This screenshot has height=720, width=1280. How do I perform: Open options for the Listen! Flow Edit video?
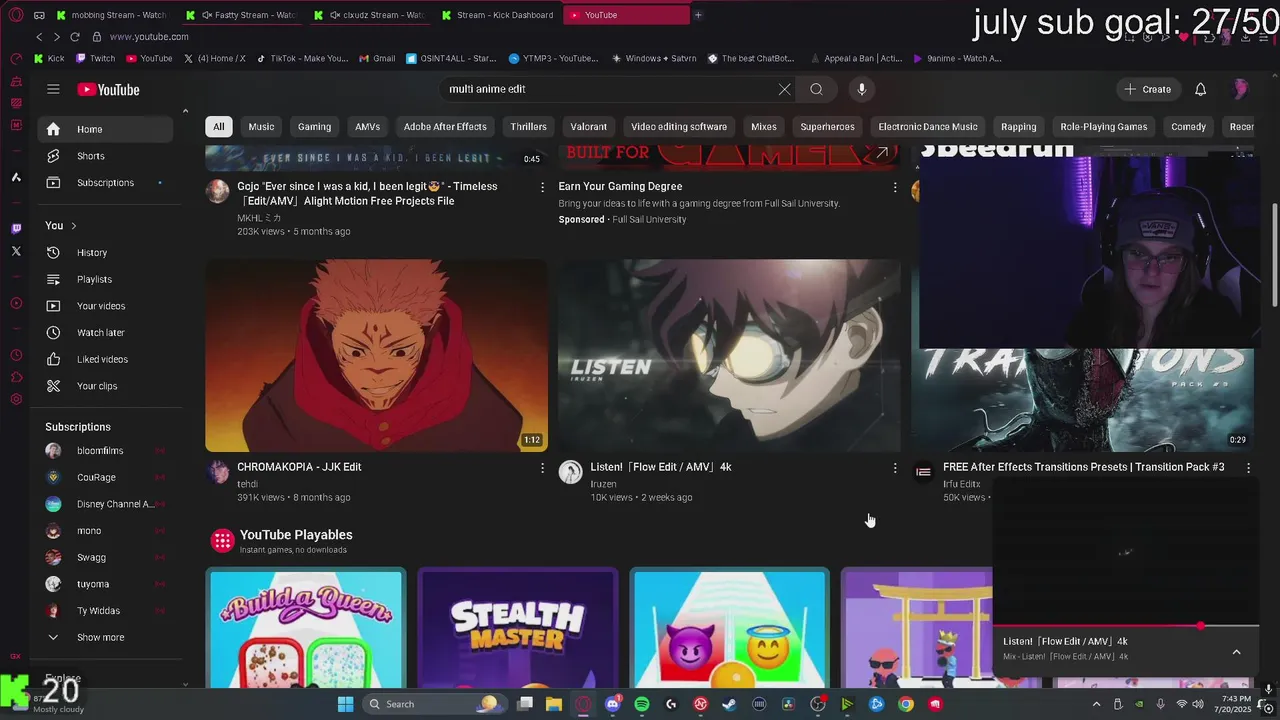895,468
